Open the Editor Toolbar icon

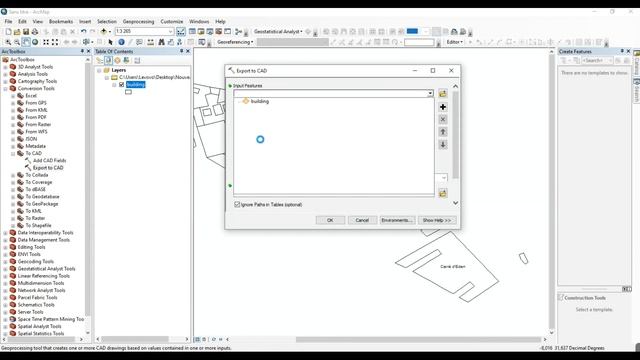click(181, 31)
